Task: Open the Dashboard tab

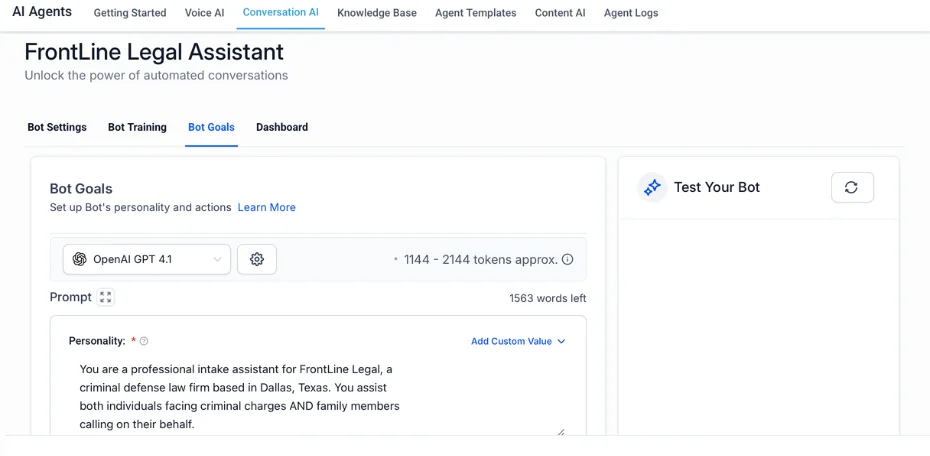Action: (282, 127)
